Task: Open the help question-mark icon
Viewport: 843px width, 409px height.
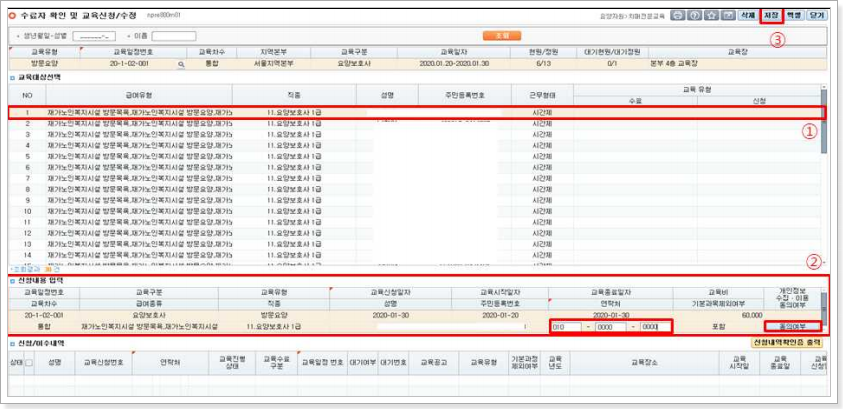Action: tap(695, 16)
